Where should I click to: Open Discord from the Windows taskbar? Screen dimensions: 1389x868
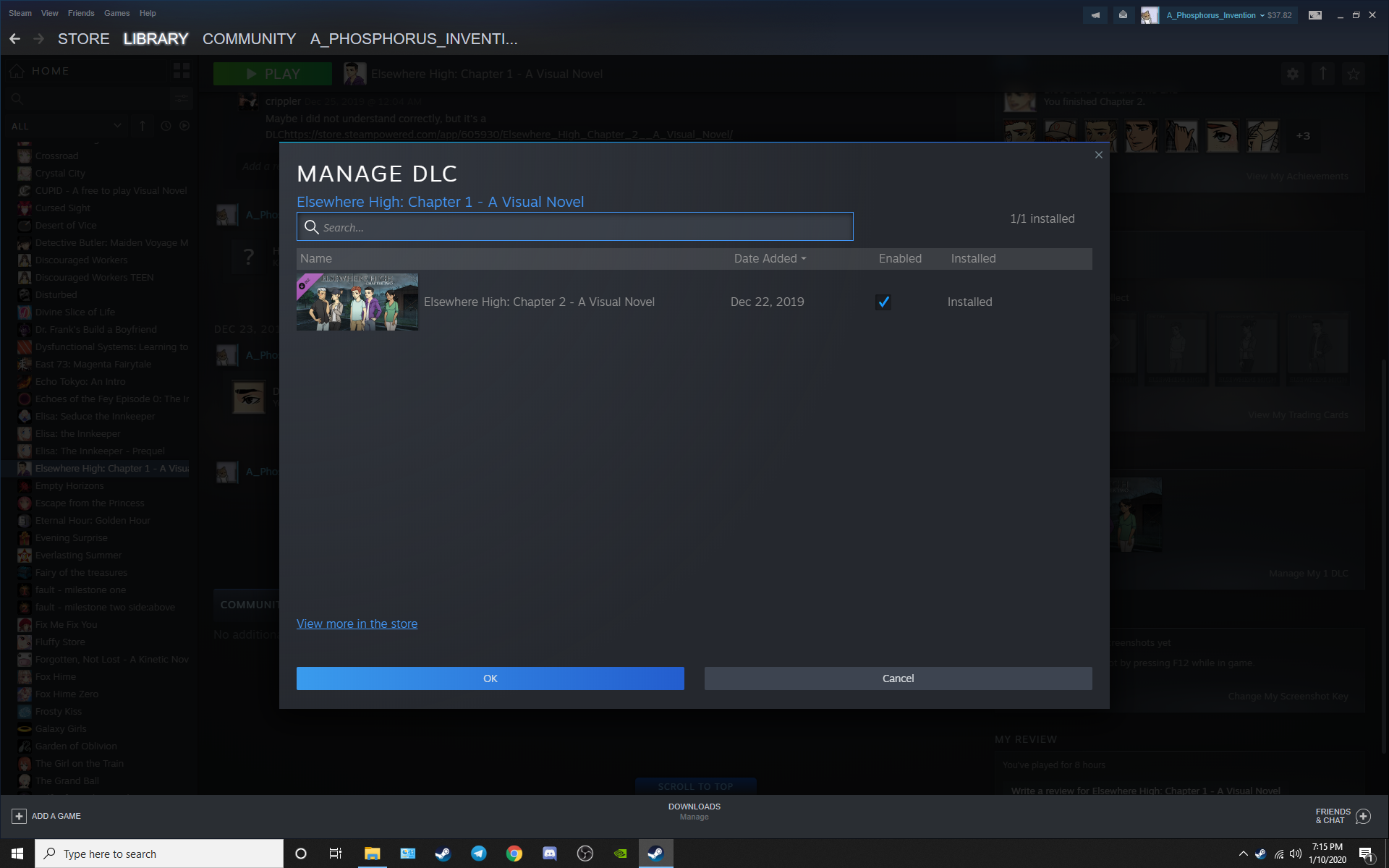550,854
